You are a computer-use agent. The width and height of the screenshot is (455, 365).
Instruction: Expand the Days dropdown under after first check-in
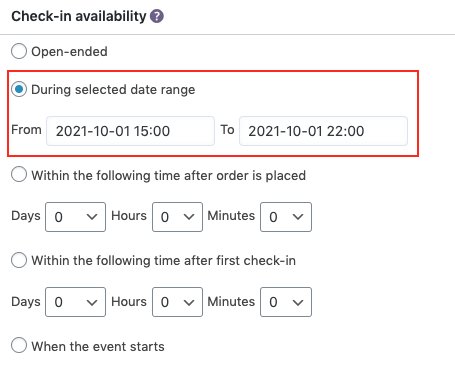[x=76, y=302]
